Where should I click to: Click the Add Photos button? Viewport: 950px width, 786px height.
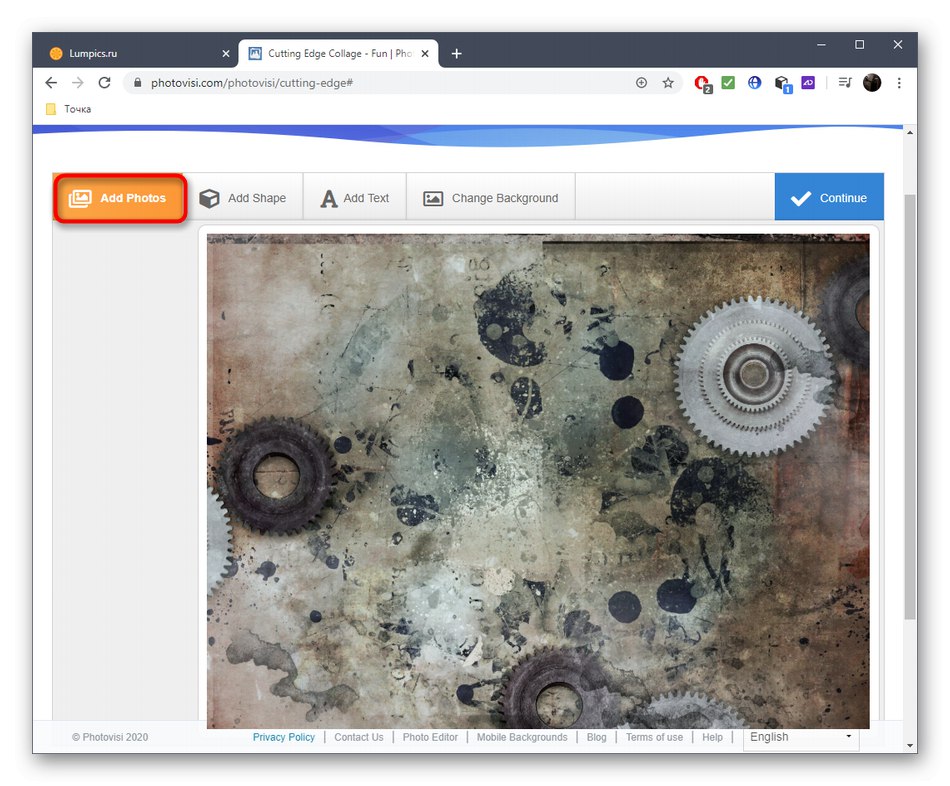[120, 198]
